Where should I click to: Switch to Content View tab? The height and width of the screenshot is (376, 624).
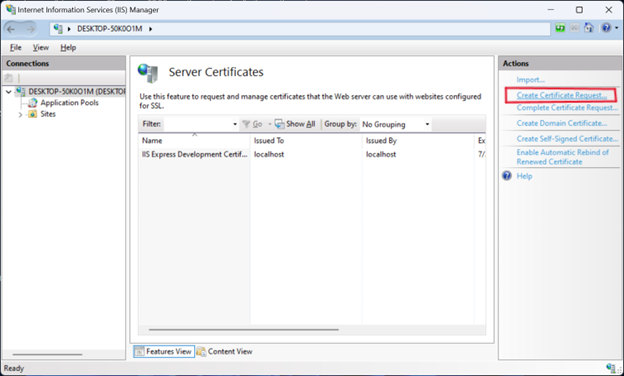point(225,352)
